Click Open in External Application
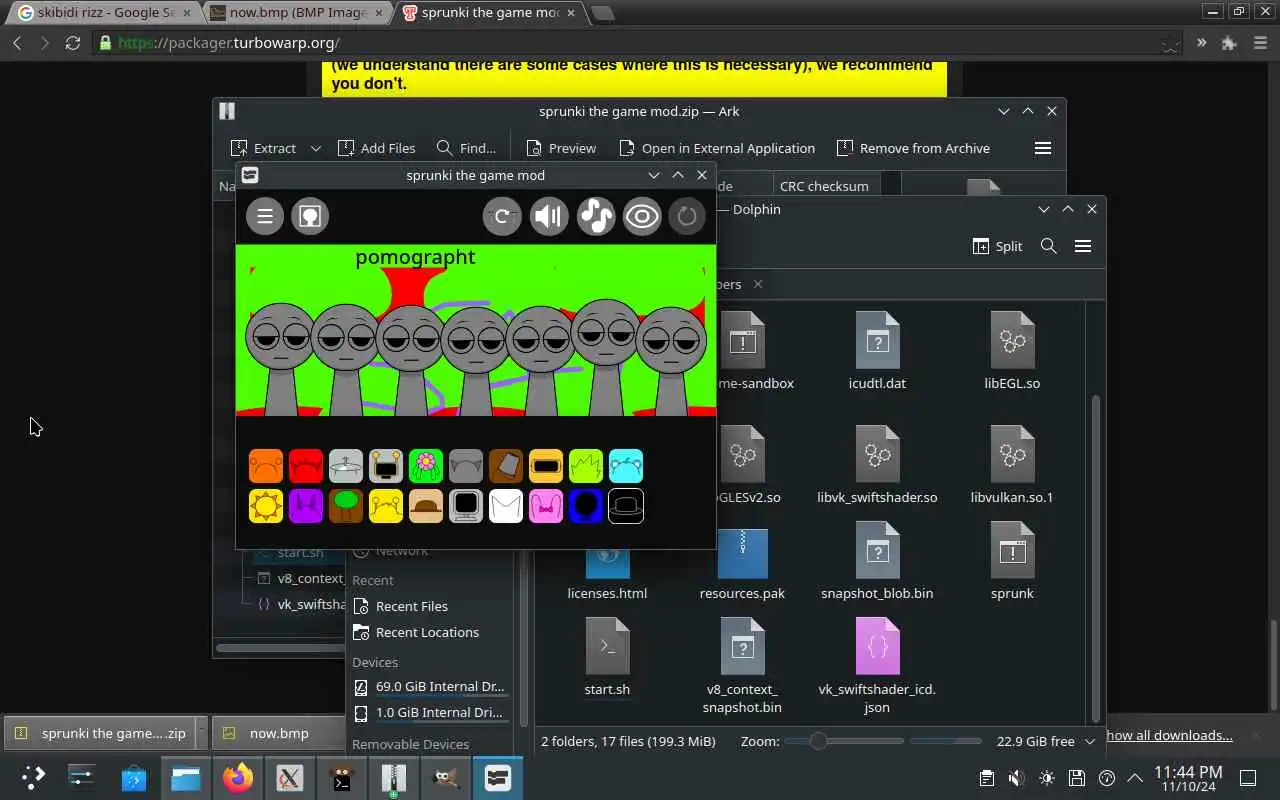This screenshot has width=1280, height=800. (716, 148)
